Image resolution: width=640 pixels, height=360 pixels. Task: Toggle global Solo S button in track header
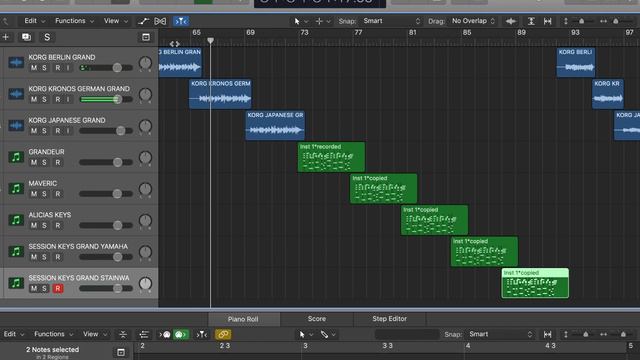[x=47, y=37]
